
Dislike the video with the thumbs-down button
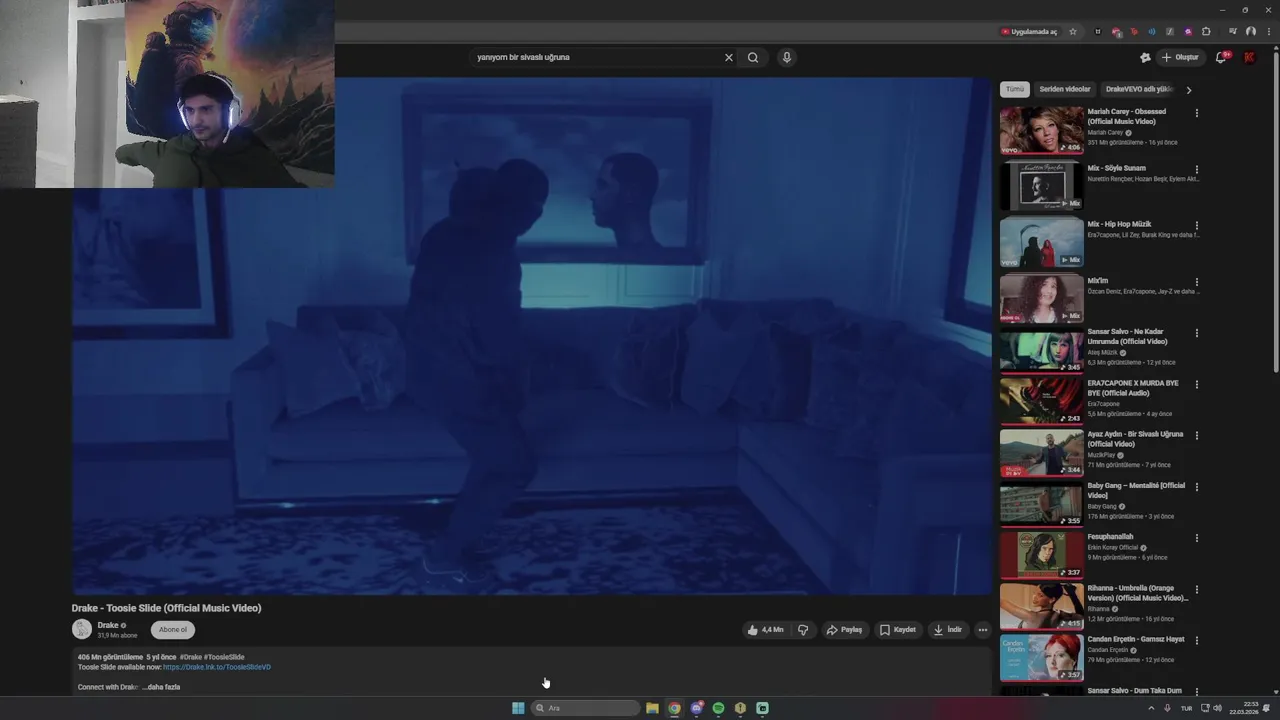tap(803, 630)
